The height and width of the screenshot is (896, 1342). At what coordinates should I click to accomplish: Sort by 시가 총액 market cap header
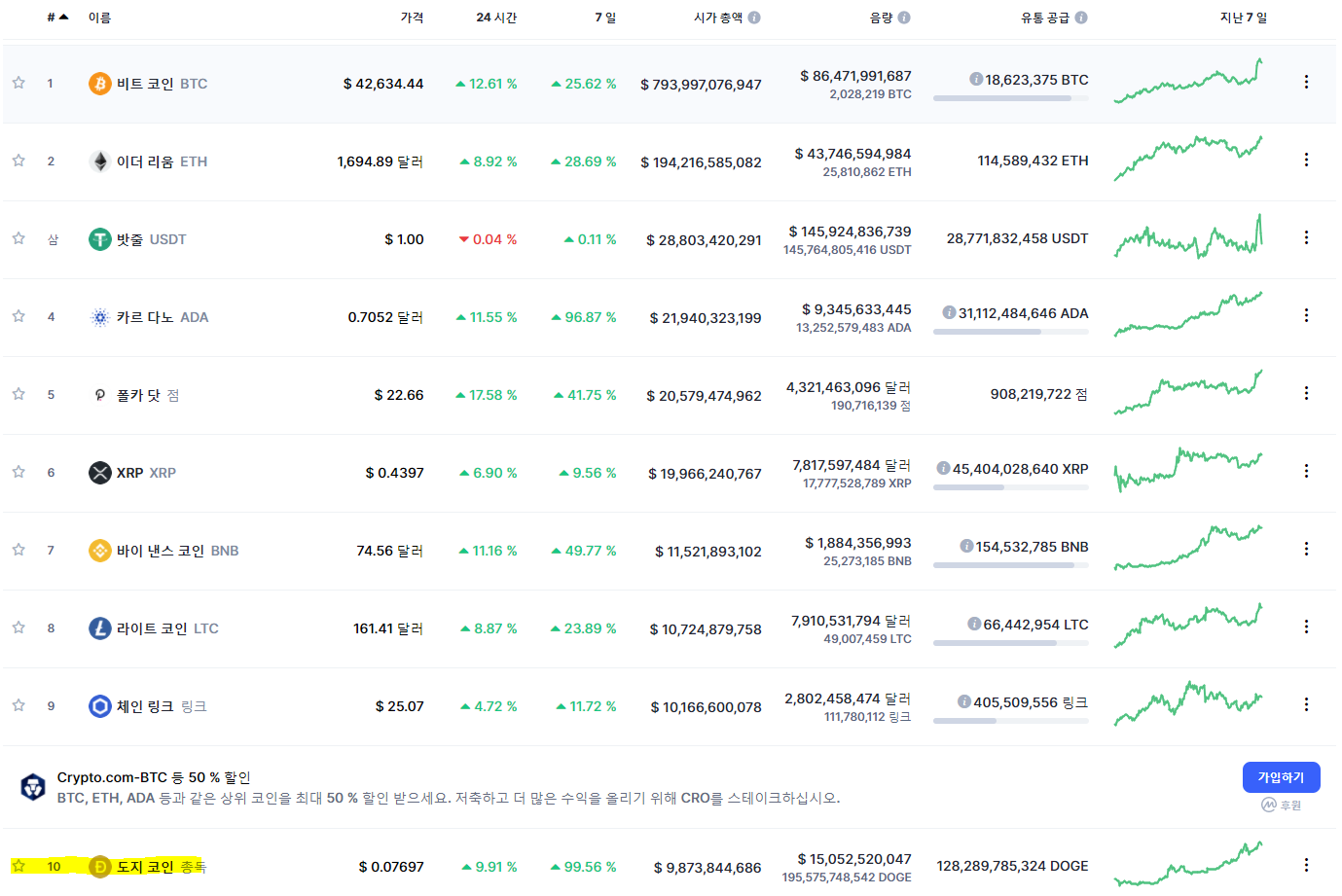click(718, 18)
